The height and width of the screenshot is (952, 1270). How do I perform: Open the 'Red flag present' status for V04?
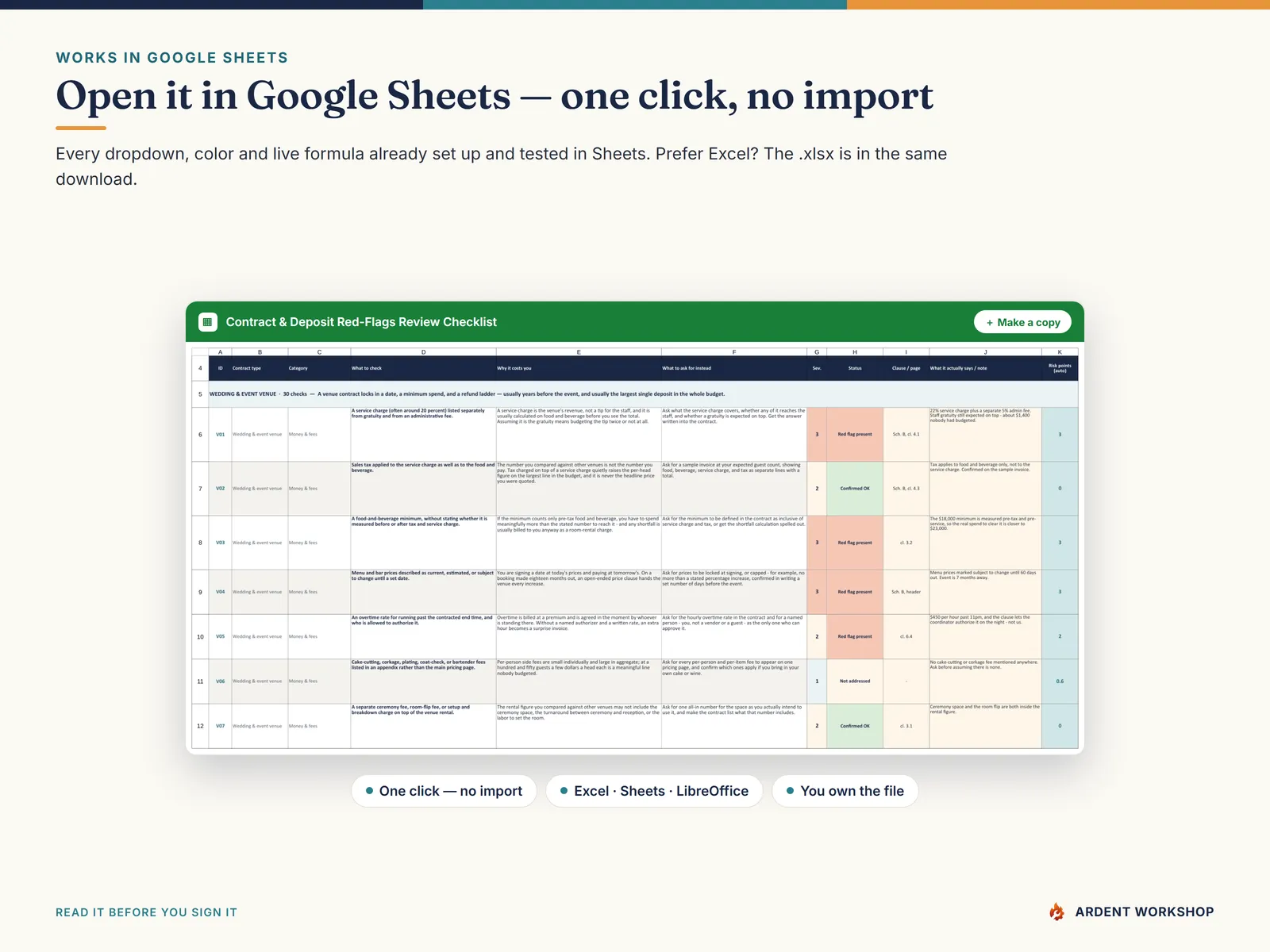tap(855, 592)
